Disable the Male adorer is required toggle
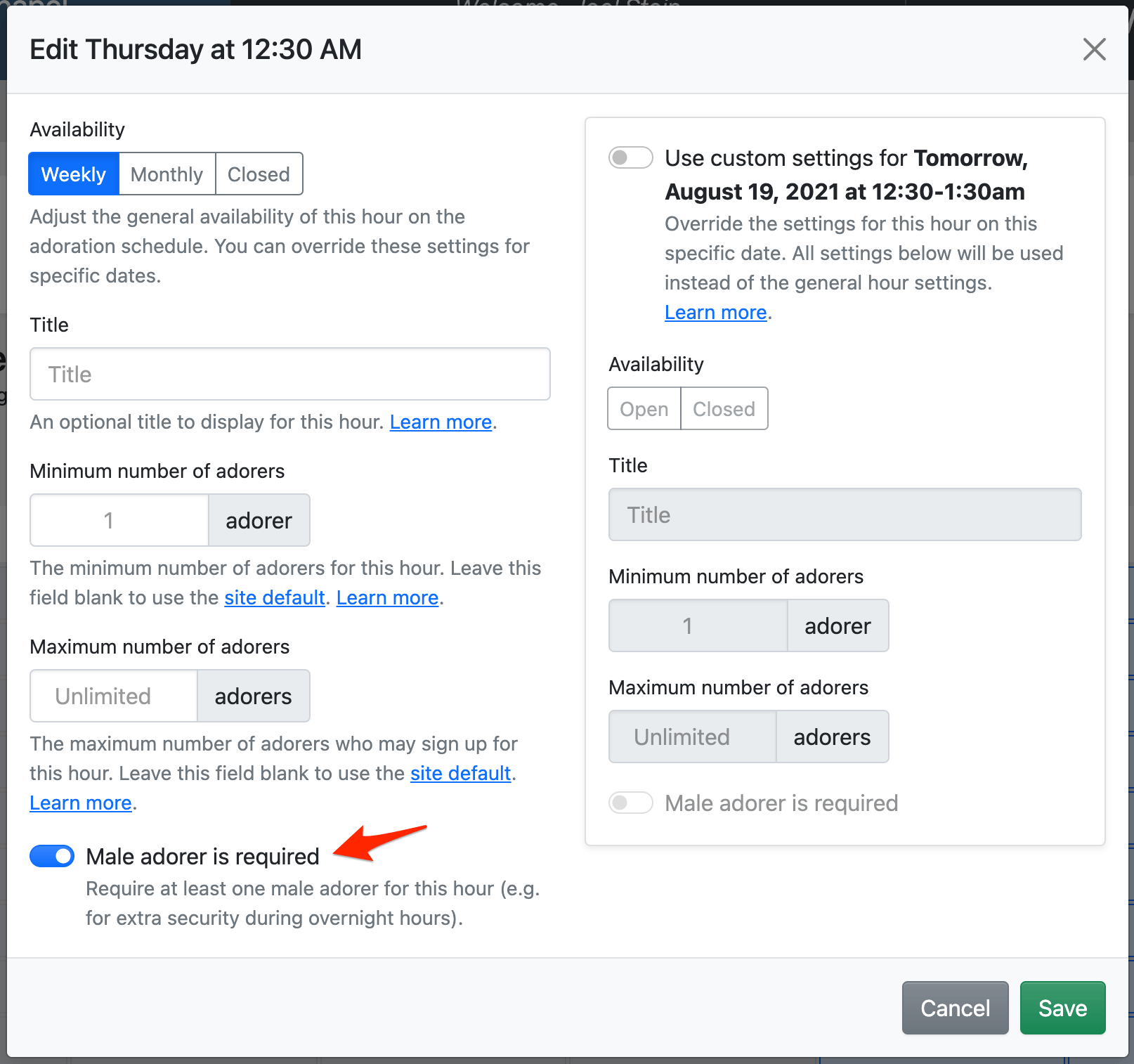 pos(52,856)
